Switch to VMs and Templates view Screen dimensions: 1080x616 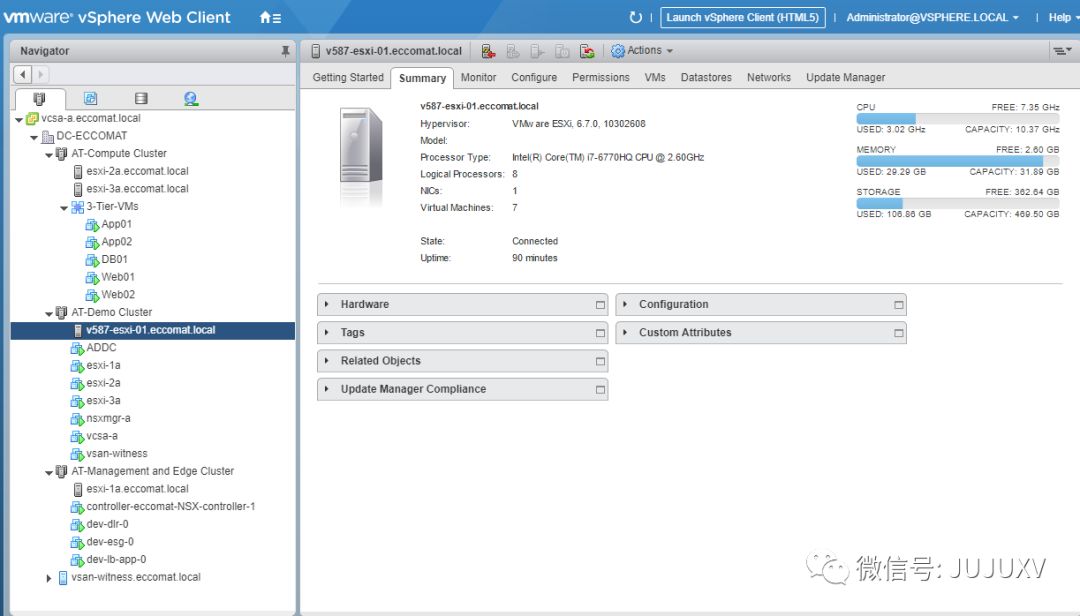pos(90,99)
